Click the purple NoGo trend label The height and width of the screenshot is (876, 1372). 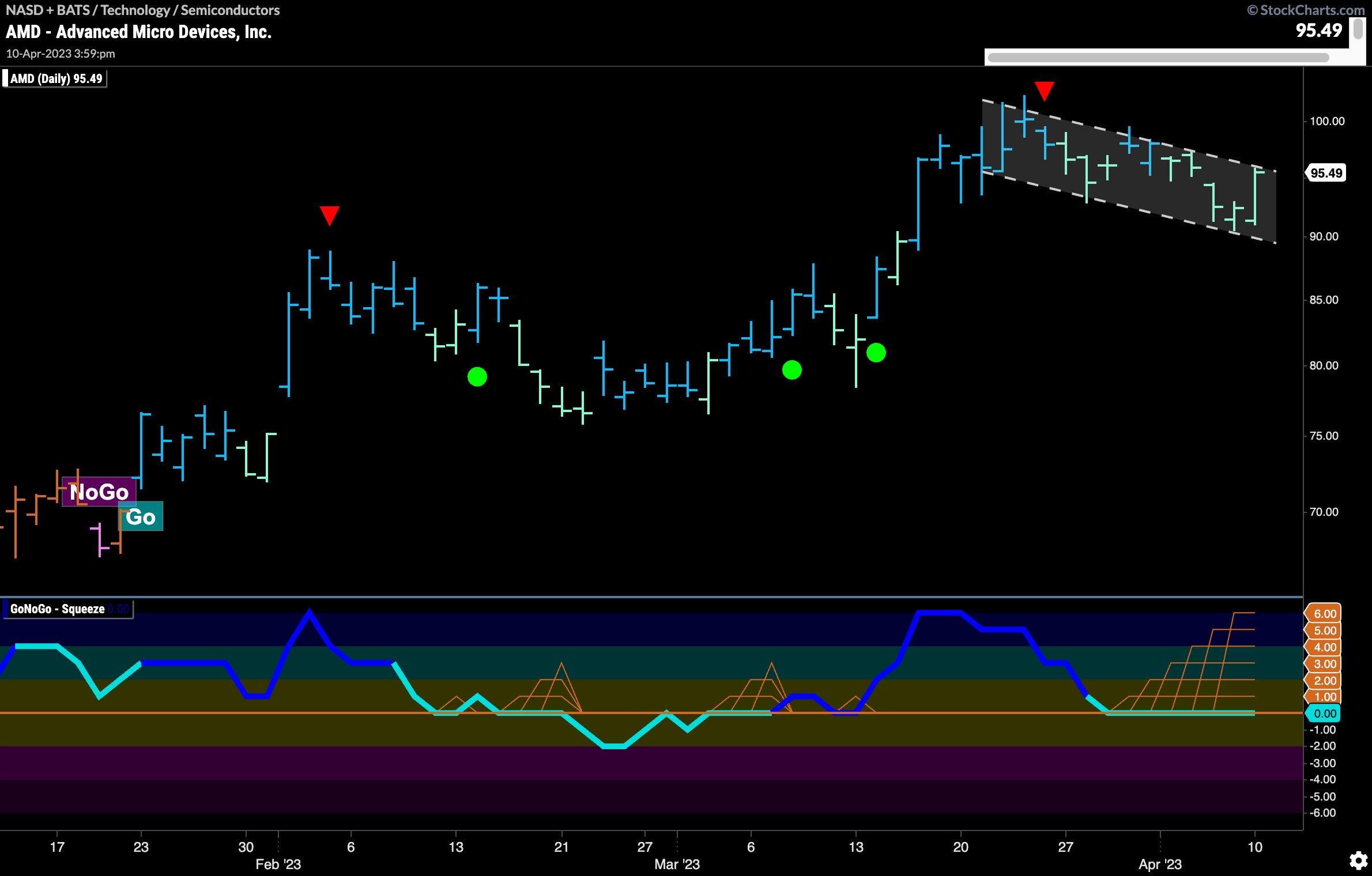coord(99,492)
